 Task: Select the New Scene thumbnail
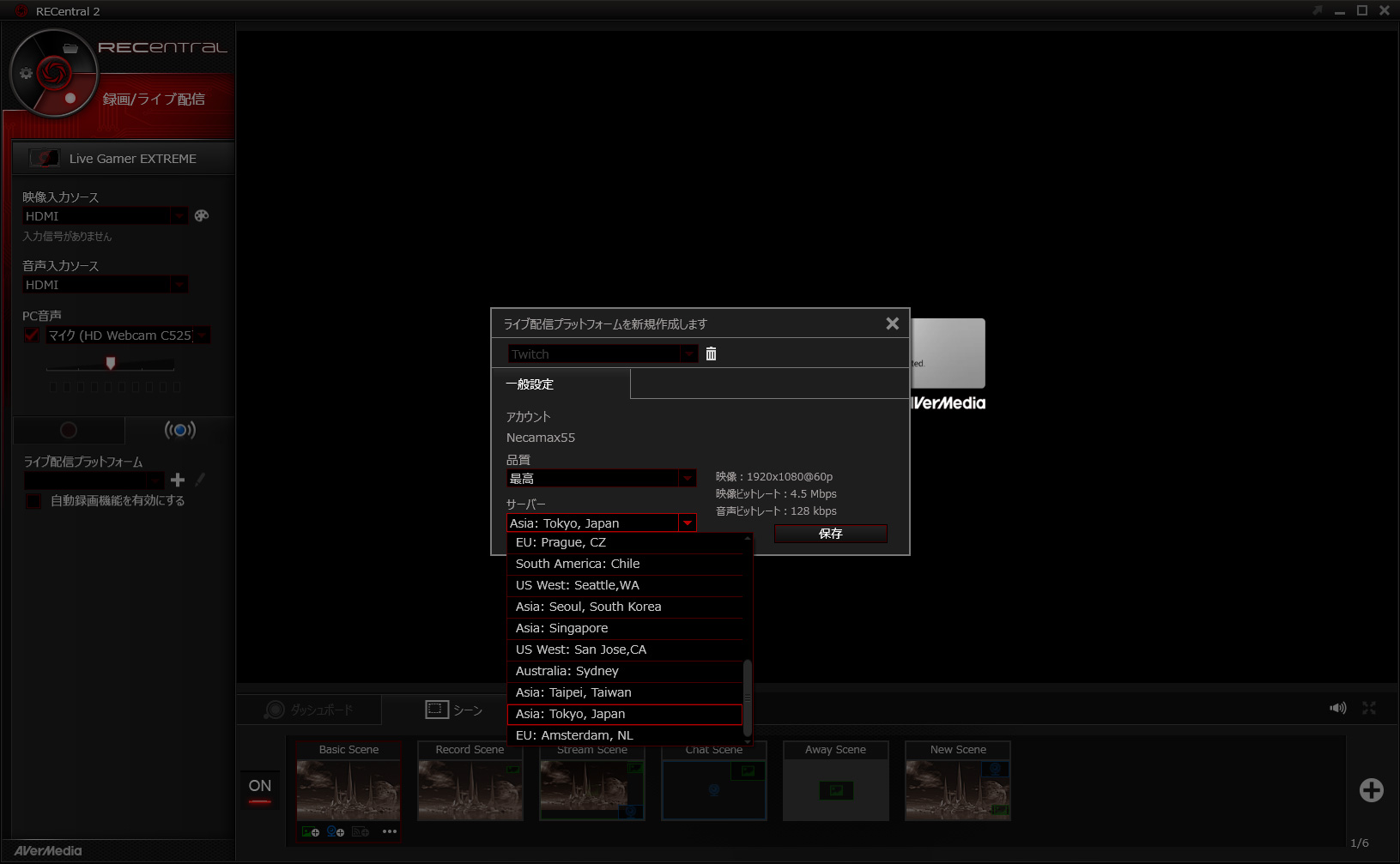point(958,781)
